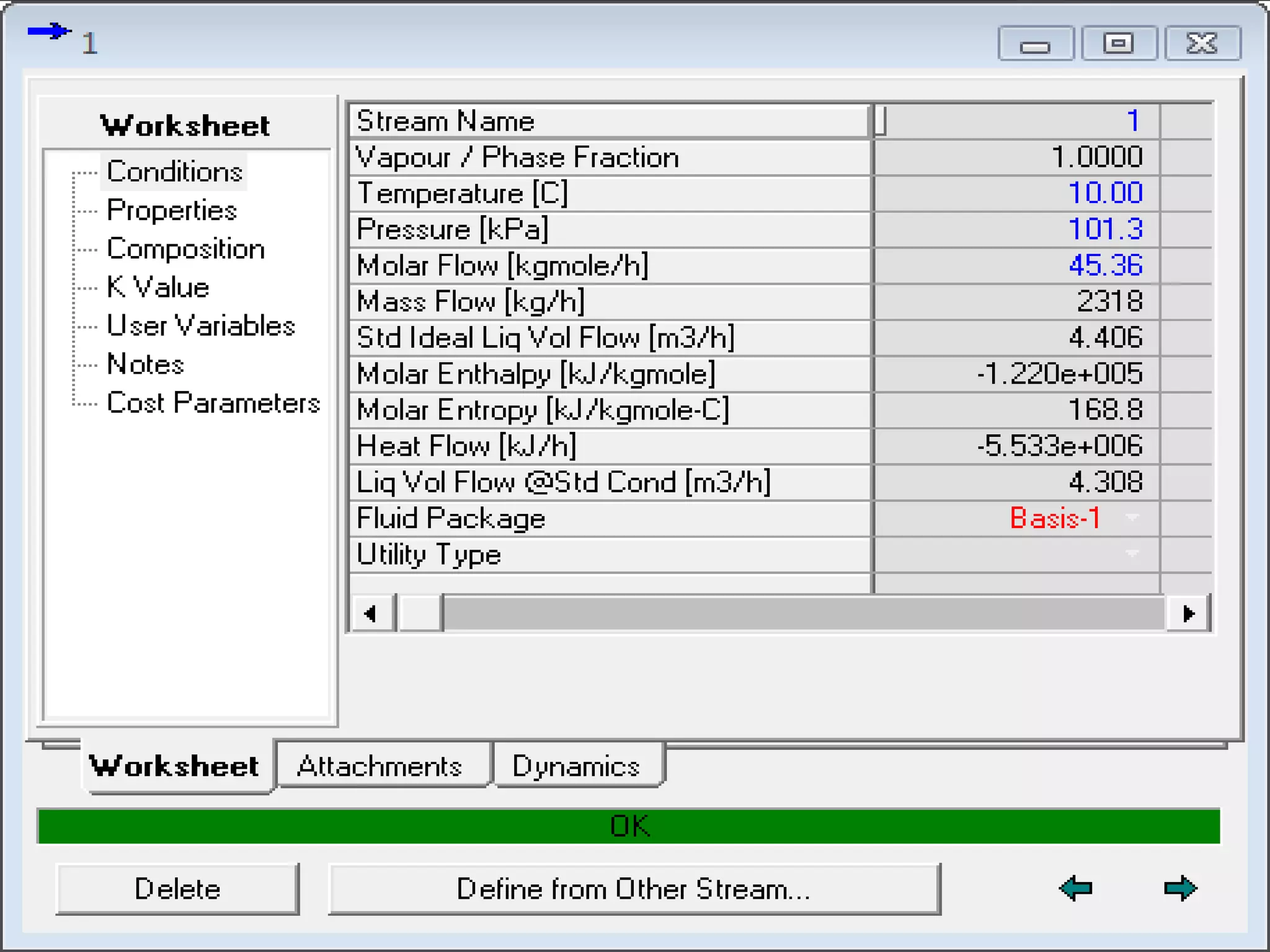Go to previous stream with left arrow

pos(1076,888)
